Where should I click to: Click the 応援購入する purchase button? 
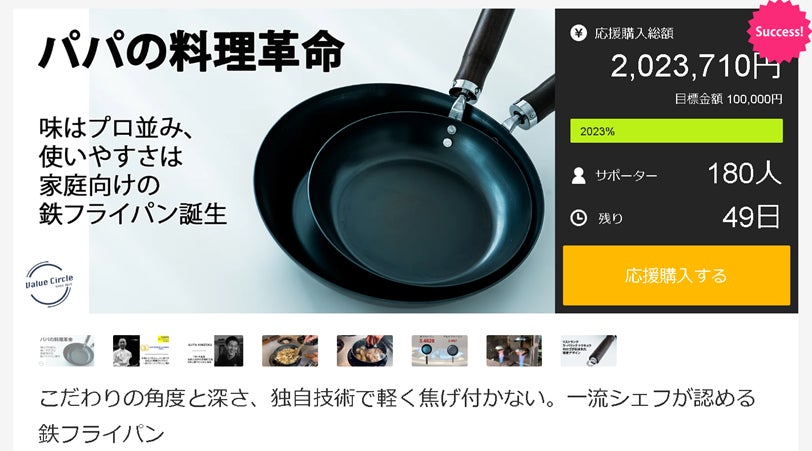tap(676, 275)
